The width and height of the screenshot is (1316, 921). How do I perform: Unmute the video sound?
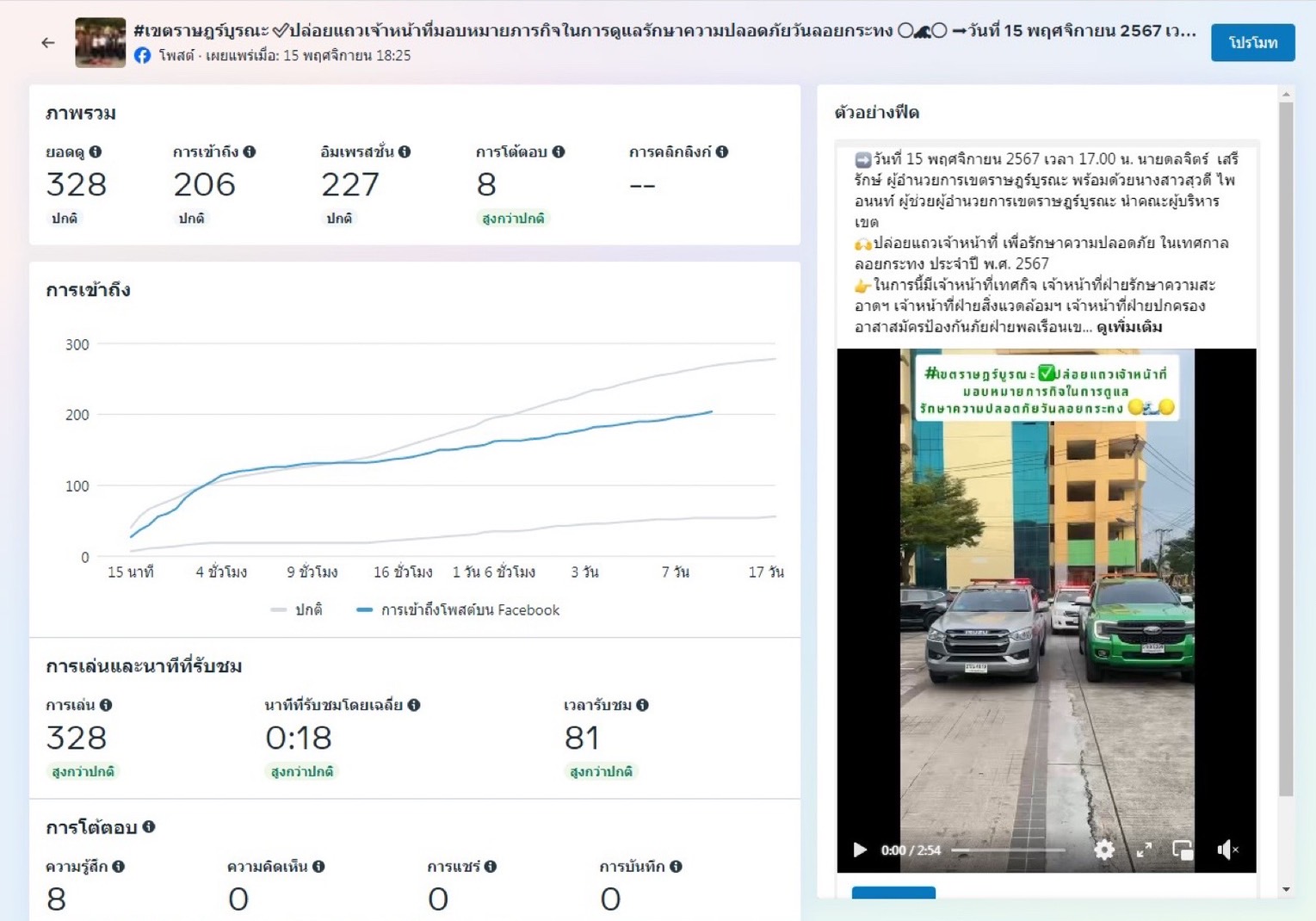coord(1227,850)
